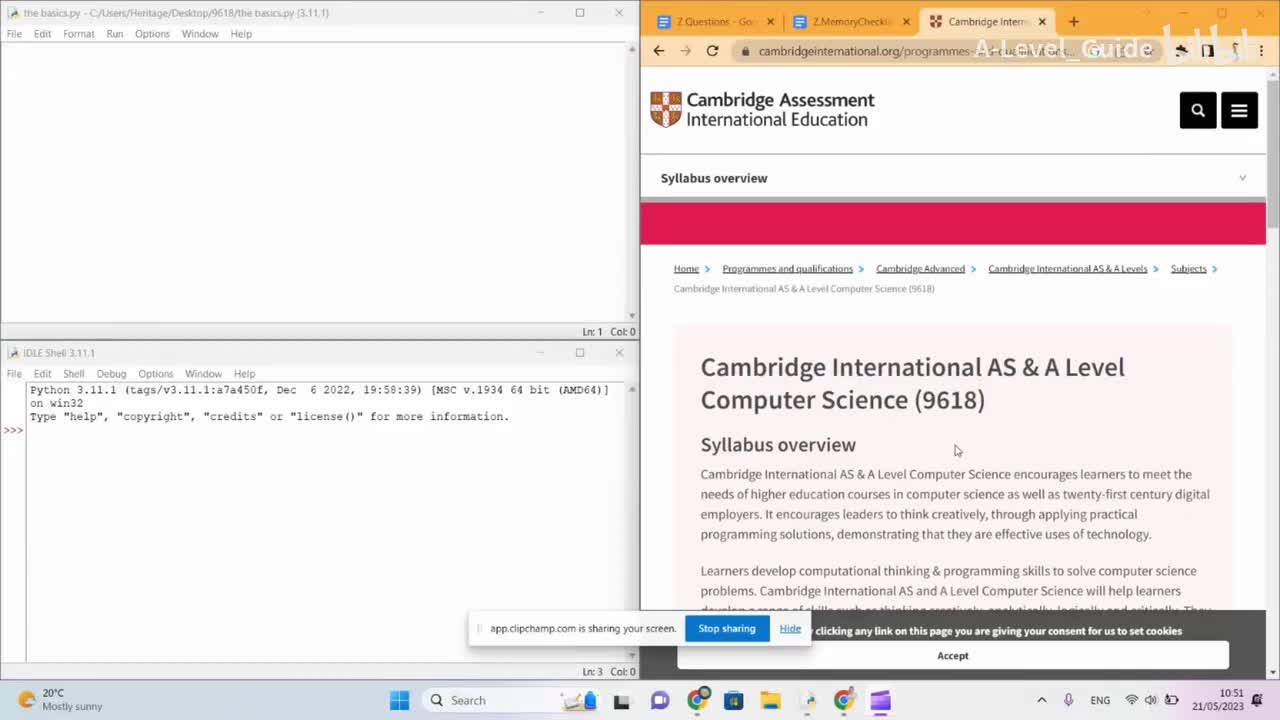Open Format menu in the basics.py editor
Image resolution: width=1280 pixels, height=720 pixels.
(78, 34)
